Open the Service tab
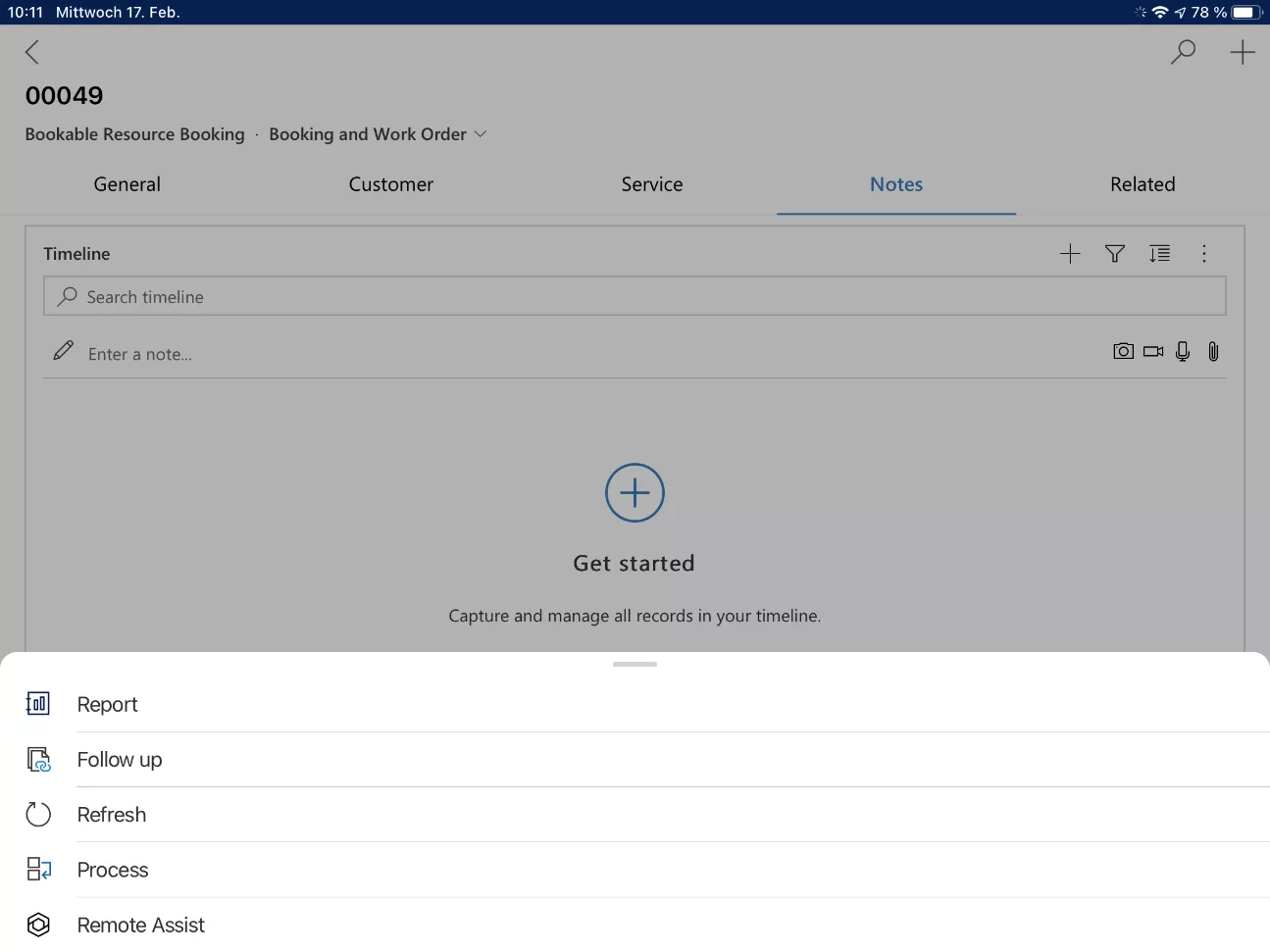 coord(652,184)
